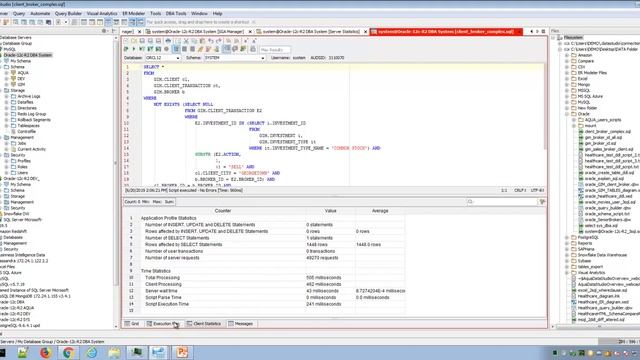Toggle the highlighted execution plan button in toolbar
Viewport: 640px width, 360px height.
[x=226, y=49]
